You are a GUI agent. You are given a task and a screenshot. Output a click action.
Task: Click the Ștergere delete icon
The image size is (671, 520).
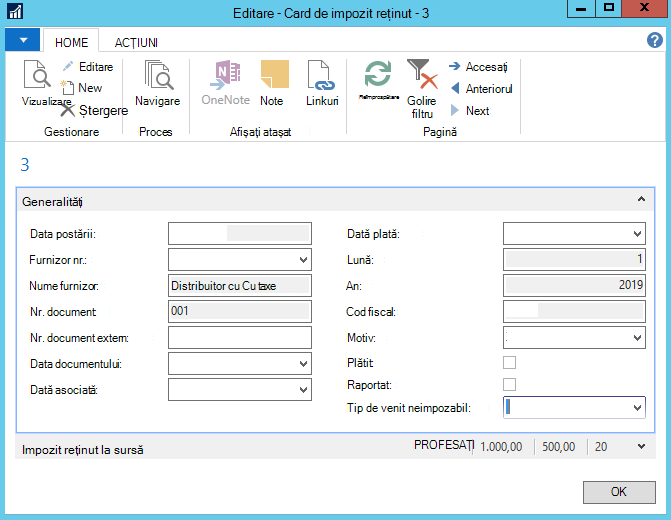67,110
